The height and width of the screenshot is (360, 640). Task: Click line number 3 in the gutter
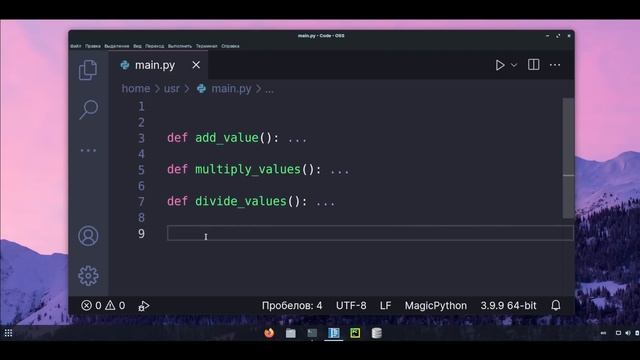(141, 138)
